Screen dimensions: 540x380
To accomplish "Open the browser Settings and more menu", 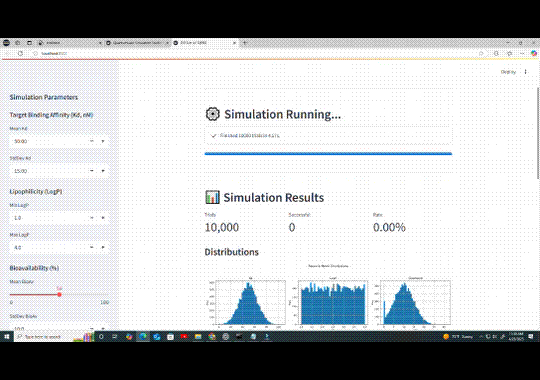I will (522, 53).
